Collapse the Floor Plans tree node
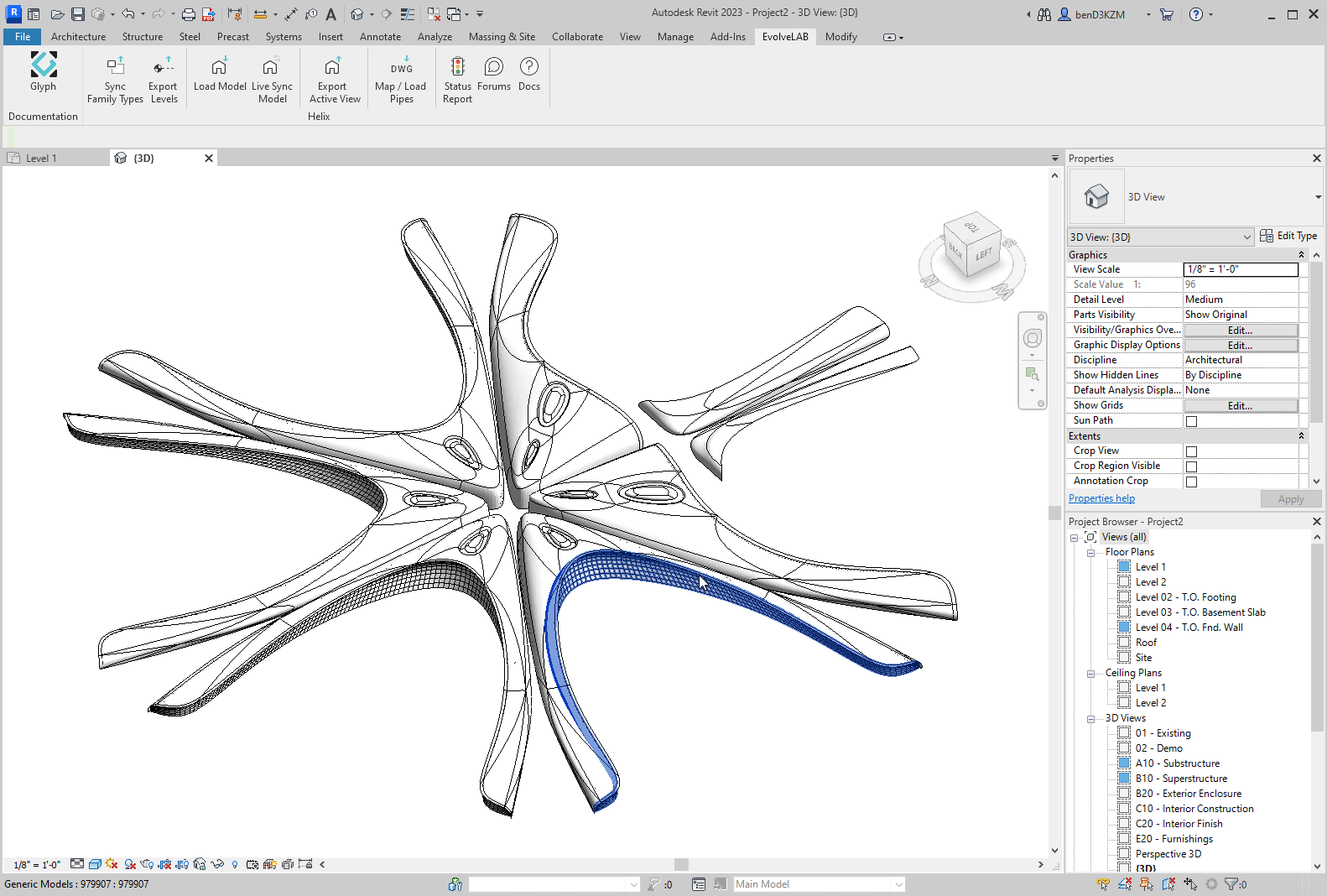The image size is (1327, 896). point(1090,553)
